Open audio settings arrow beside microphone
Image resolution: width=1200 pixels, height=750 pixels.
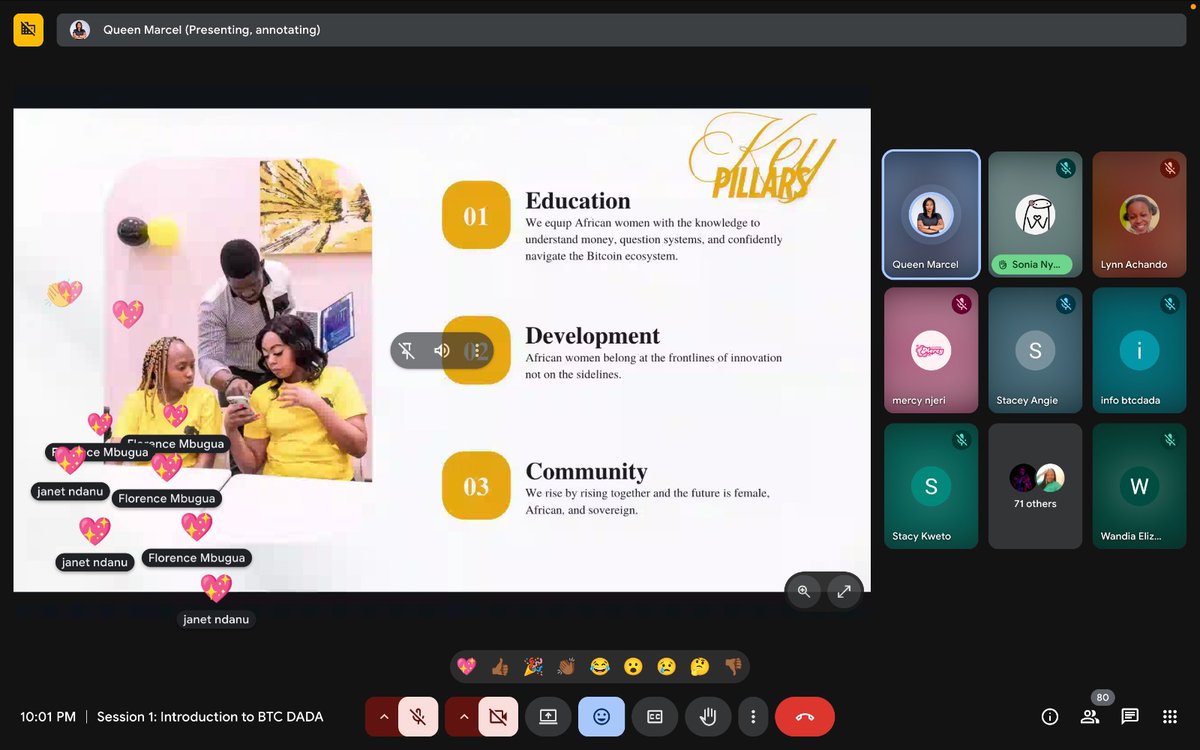click(x=383, y=716)
